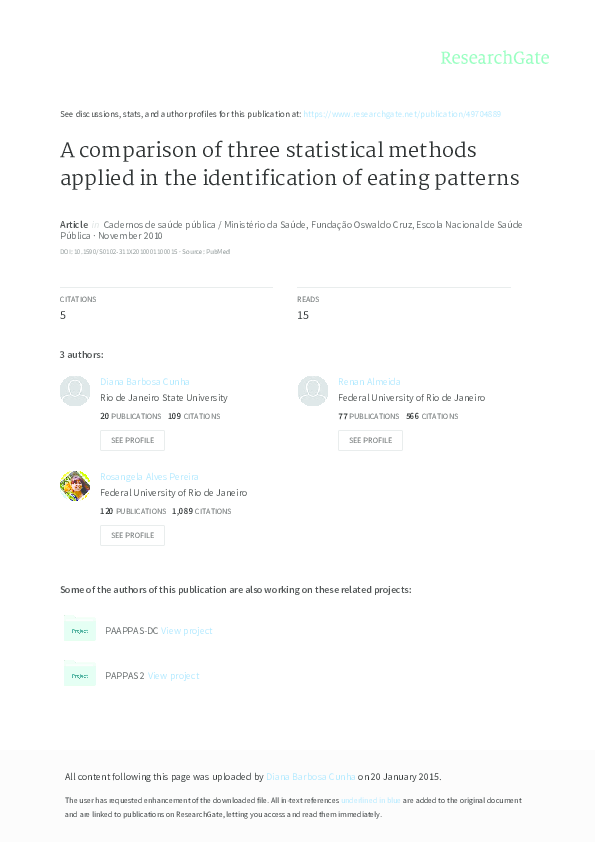Click the citations count 5
This screenshot has width=595, height=842.
point(63,315)
